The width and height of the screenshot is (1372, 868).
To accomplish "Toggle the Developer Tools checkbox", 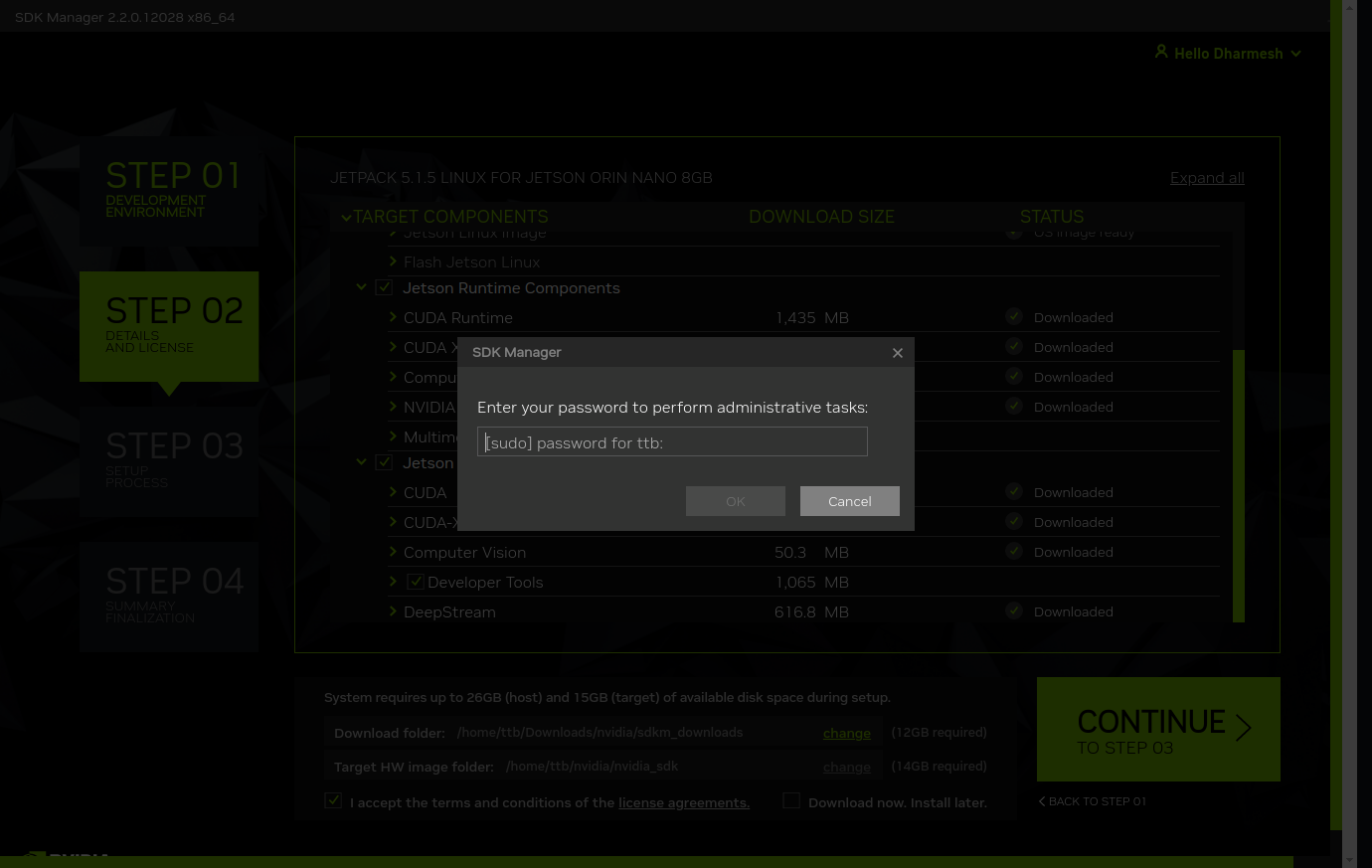I will (x=416, y=582).
